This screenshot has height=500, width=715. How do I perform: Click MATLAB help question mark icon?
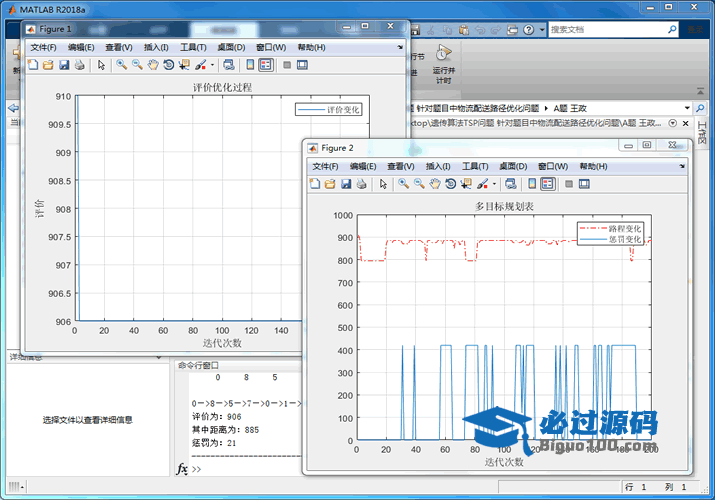tap(528, 30)
